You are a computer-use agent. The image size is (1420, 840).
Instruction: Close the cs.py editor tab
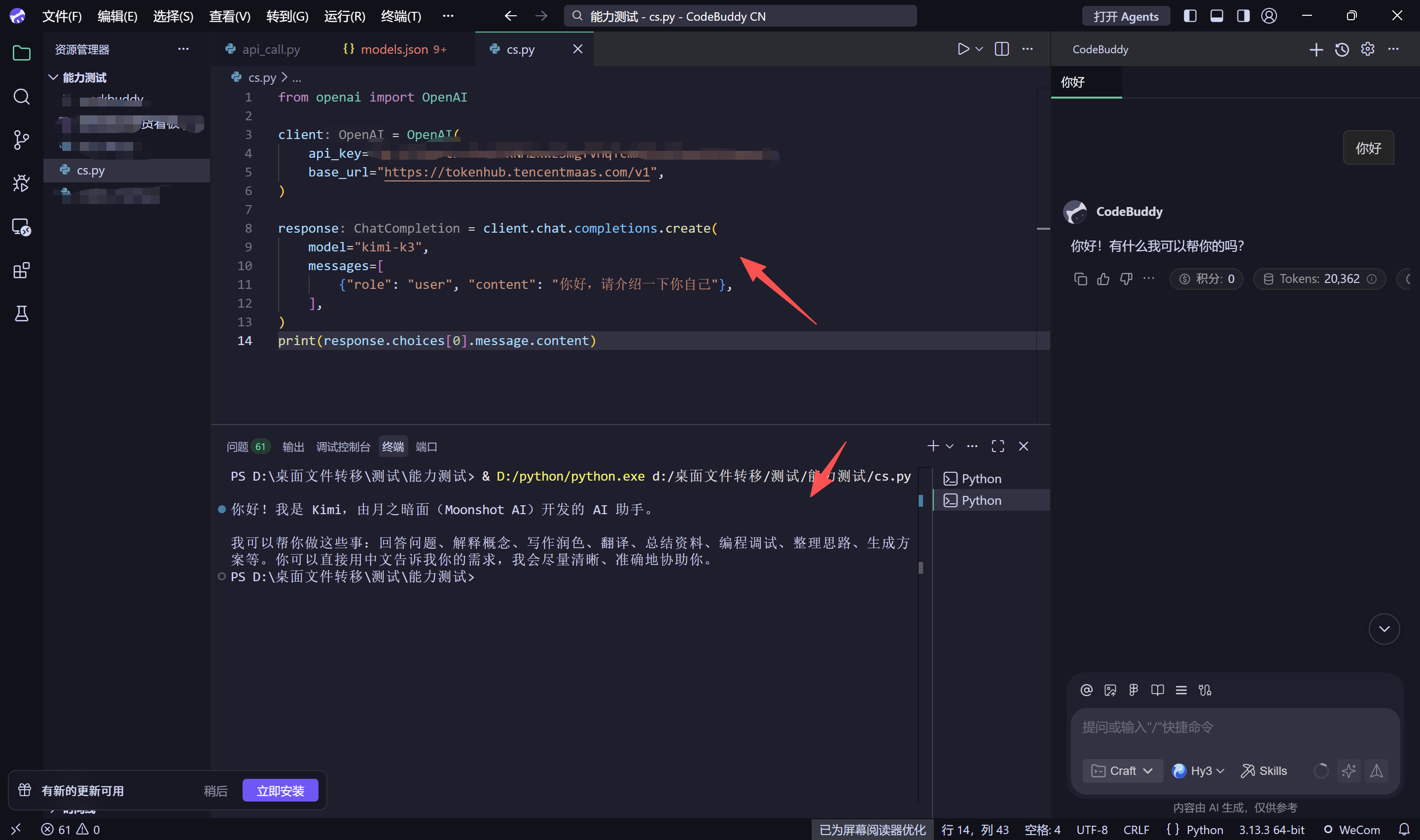pos(577,49)
